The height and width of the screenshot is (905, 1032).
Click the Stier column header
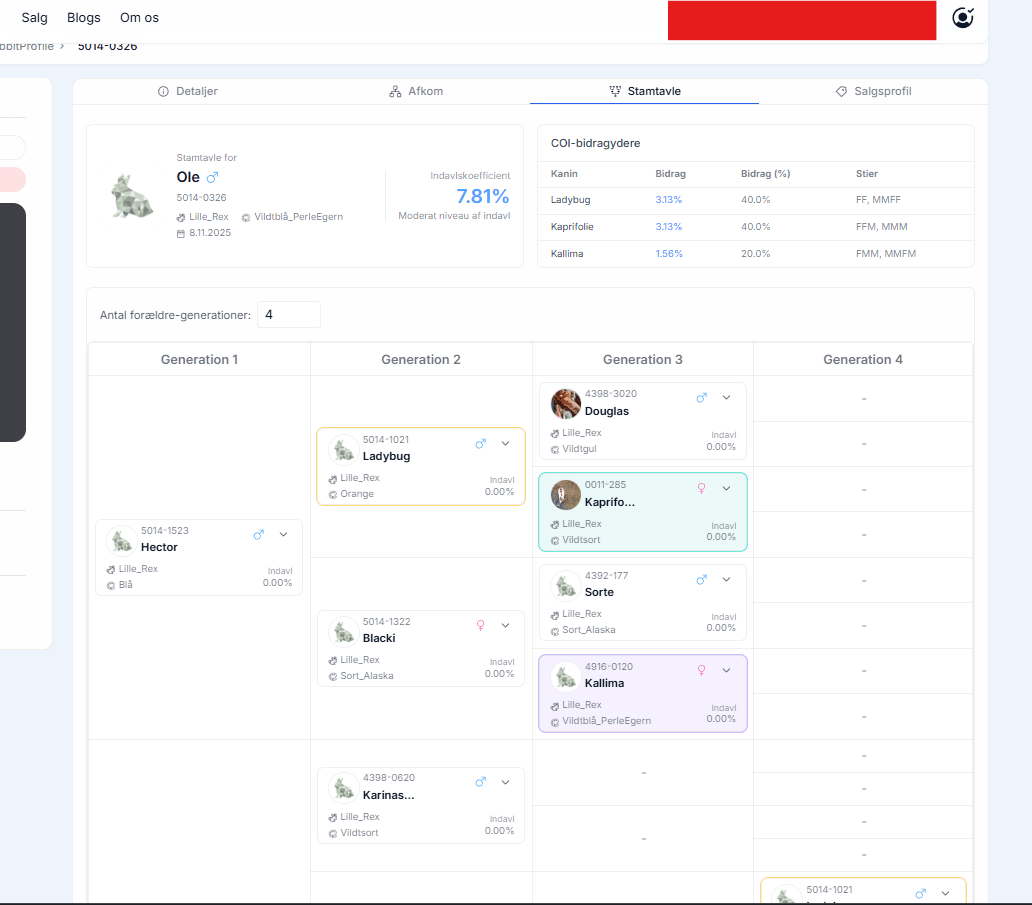[867, 174]
